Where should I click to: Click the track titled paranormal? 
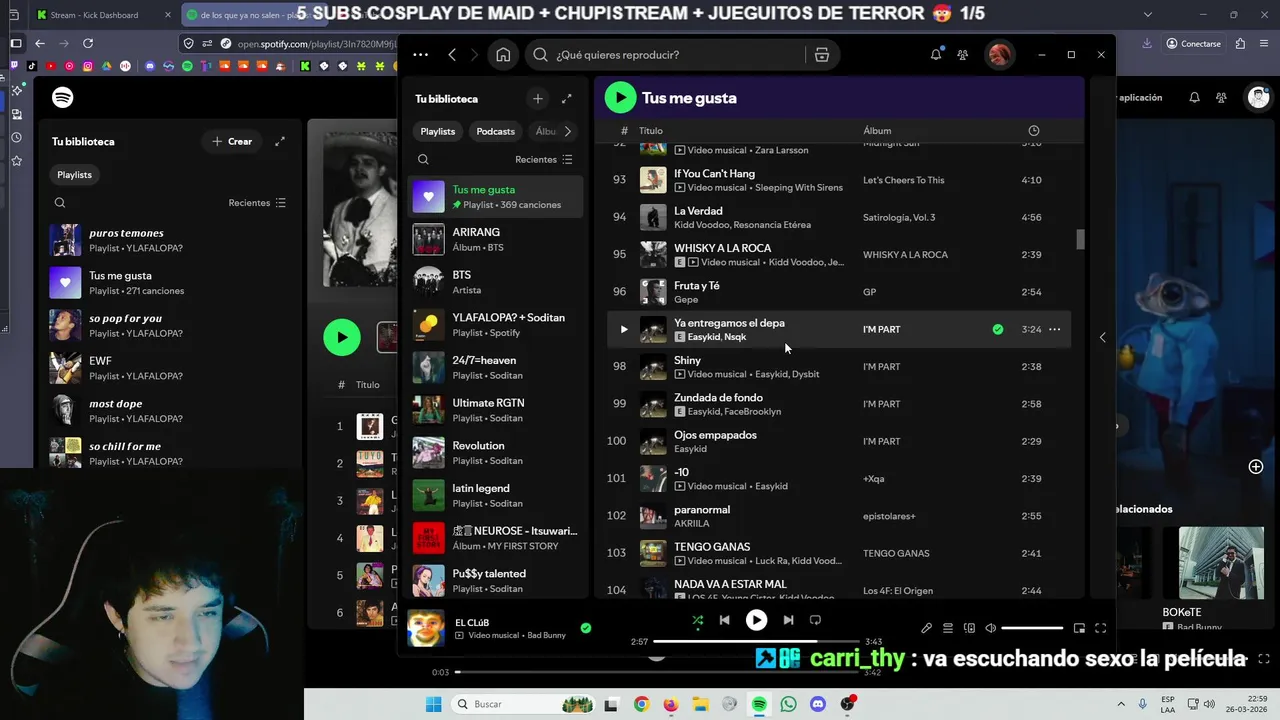click(702, 509)
